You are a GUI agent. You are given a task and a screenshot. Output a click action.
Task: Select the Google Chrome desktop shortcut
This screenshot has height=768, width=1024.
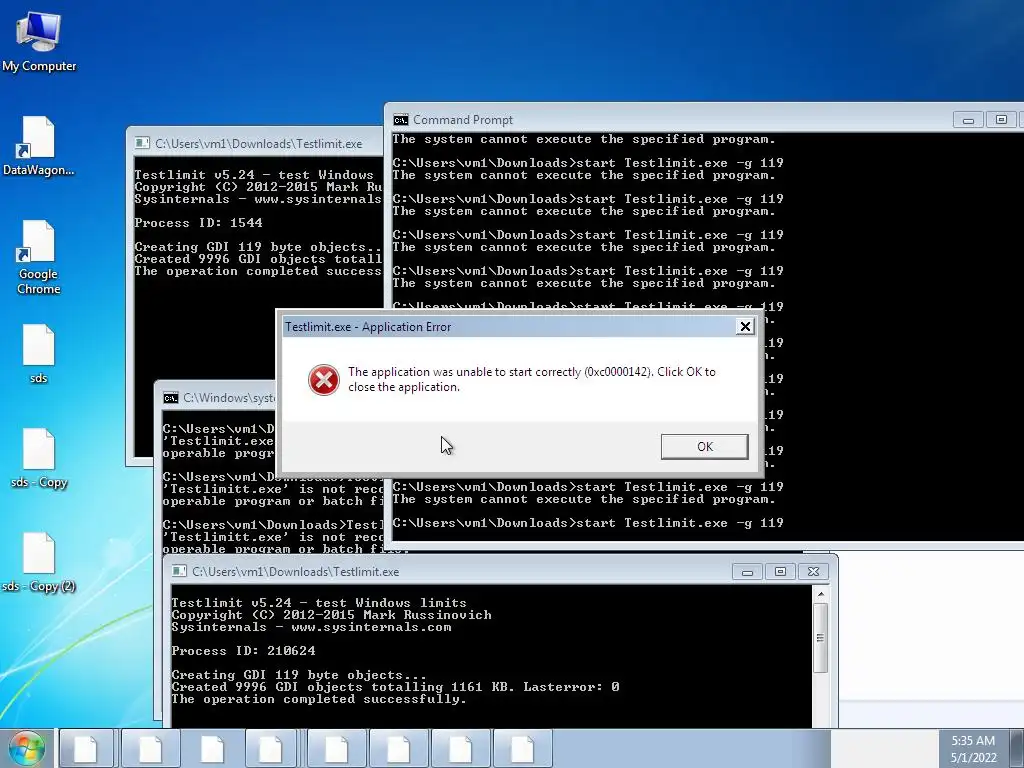[39, 257]
